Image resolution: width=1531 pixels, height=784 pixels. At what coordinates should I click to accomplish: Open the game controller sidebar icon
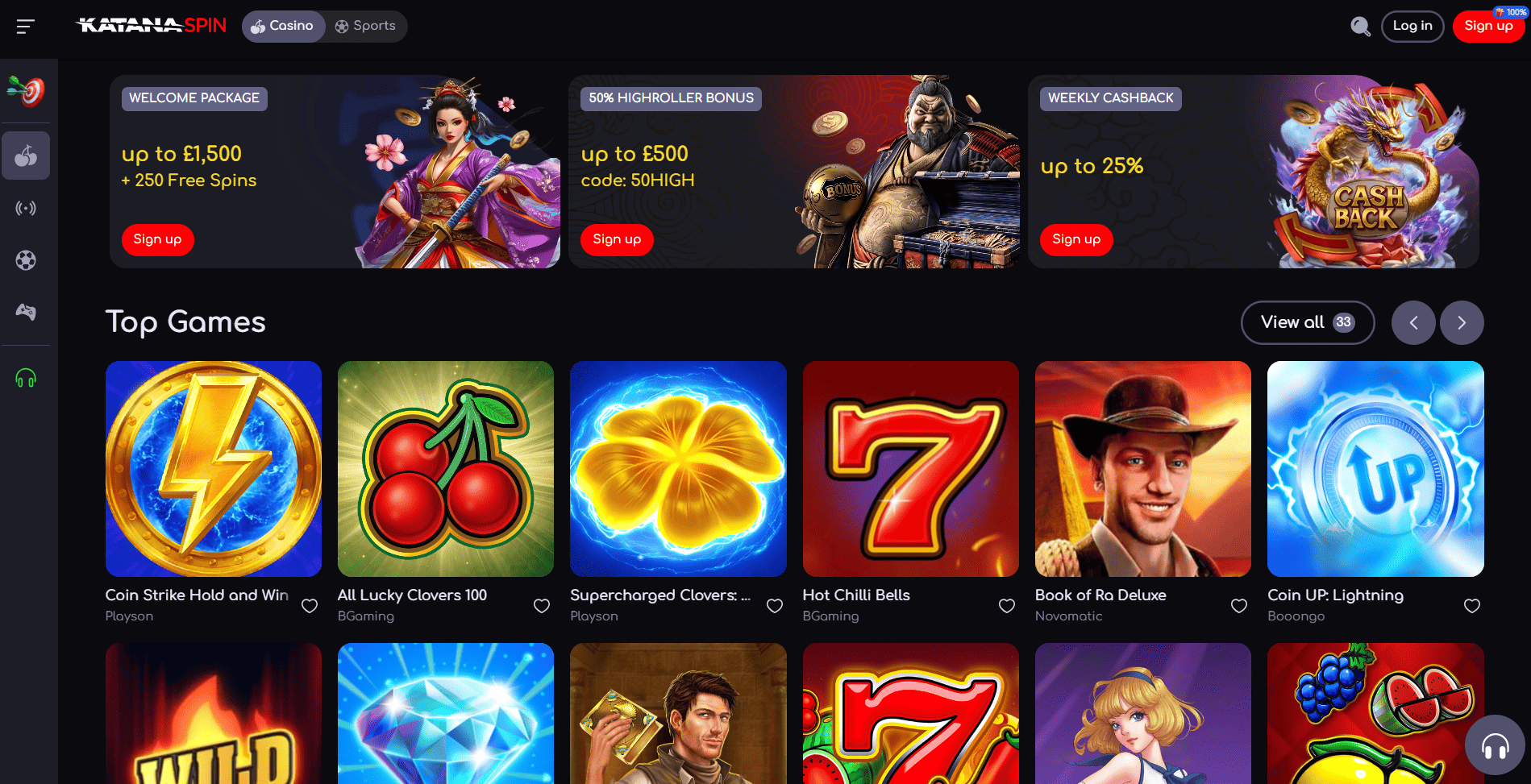pos(26,312)
